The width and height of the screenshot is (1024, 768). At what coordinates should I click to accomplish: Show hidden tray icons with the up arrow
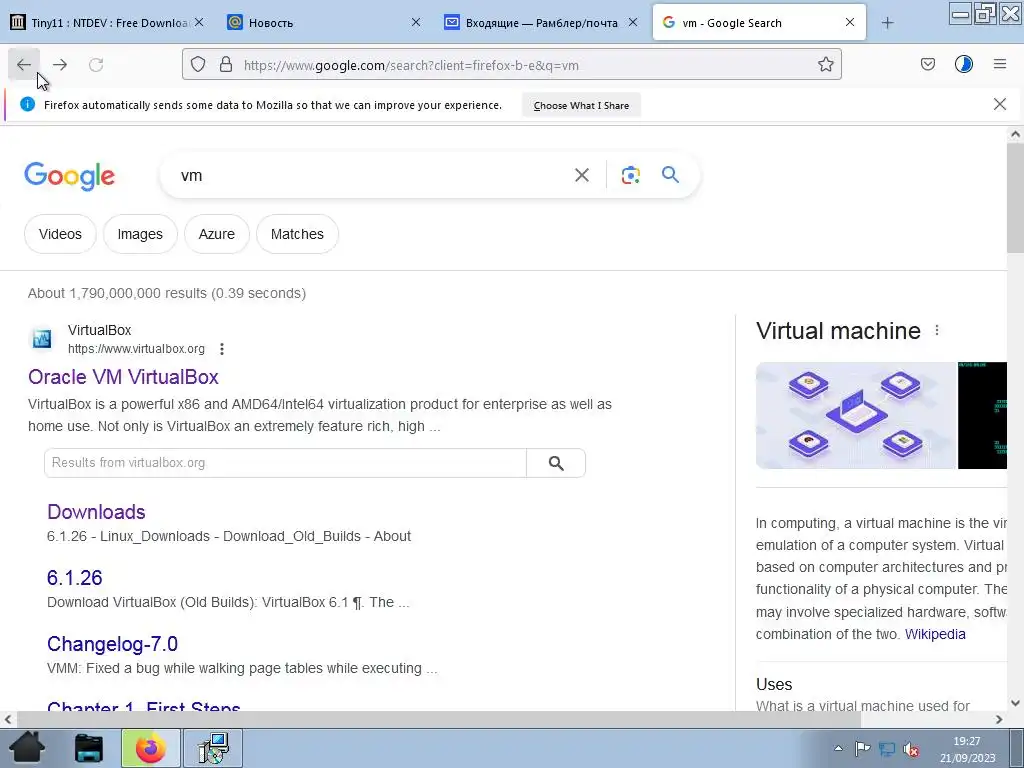point(839,748)
